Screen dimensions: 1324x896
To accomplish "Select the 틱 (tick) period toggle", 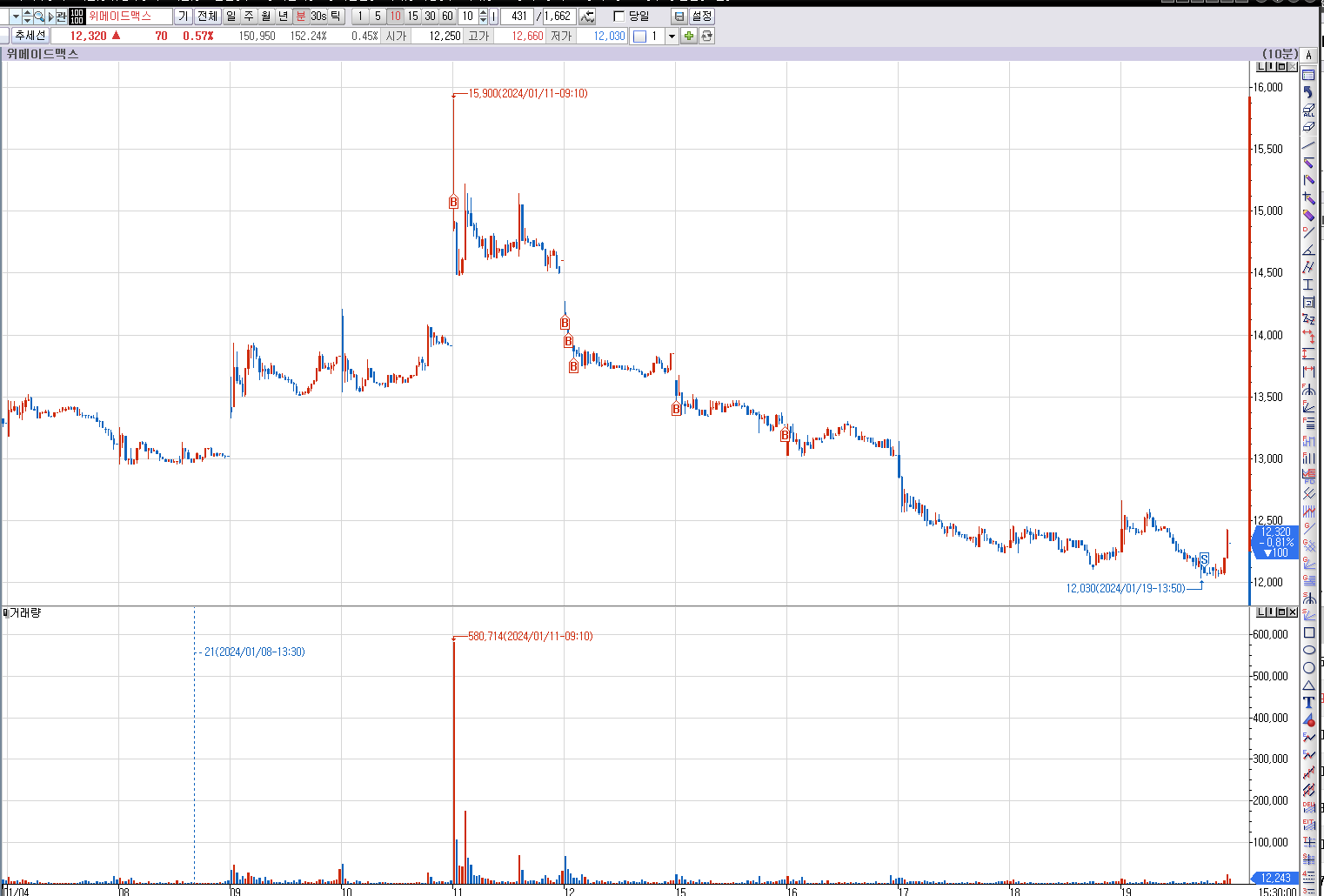I will 336,17.
